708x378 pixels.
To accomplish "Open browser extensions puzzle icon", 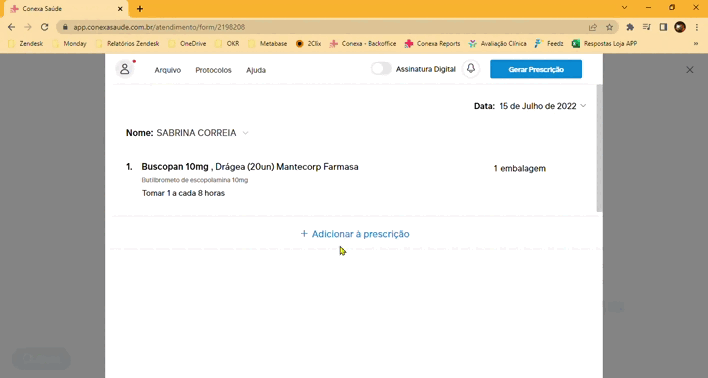I will (x=630, y=27).
